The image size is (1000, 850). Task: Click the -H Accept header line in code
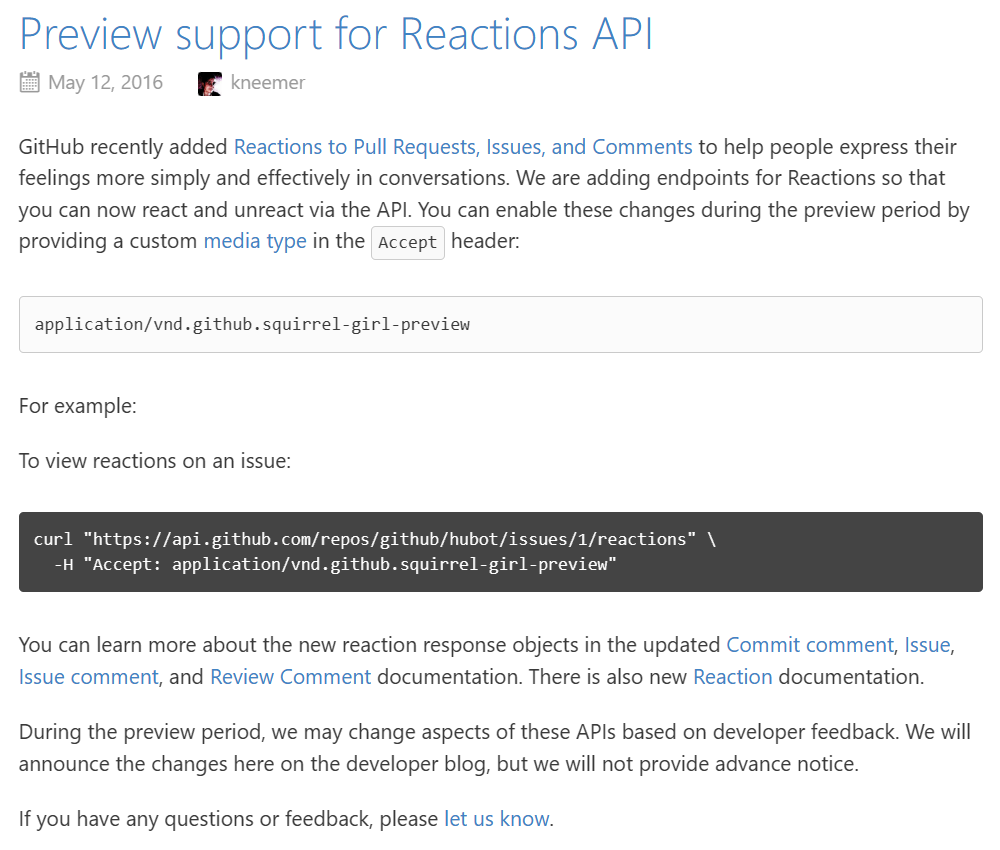[335, 564]
